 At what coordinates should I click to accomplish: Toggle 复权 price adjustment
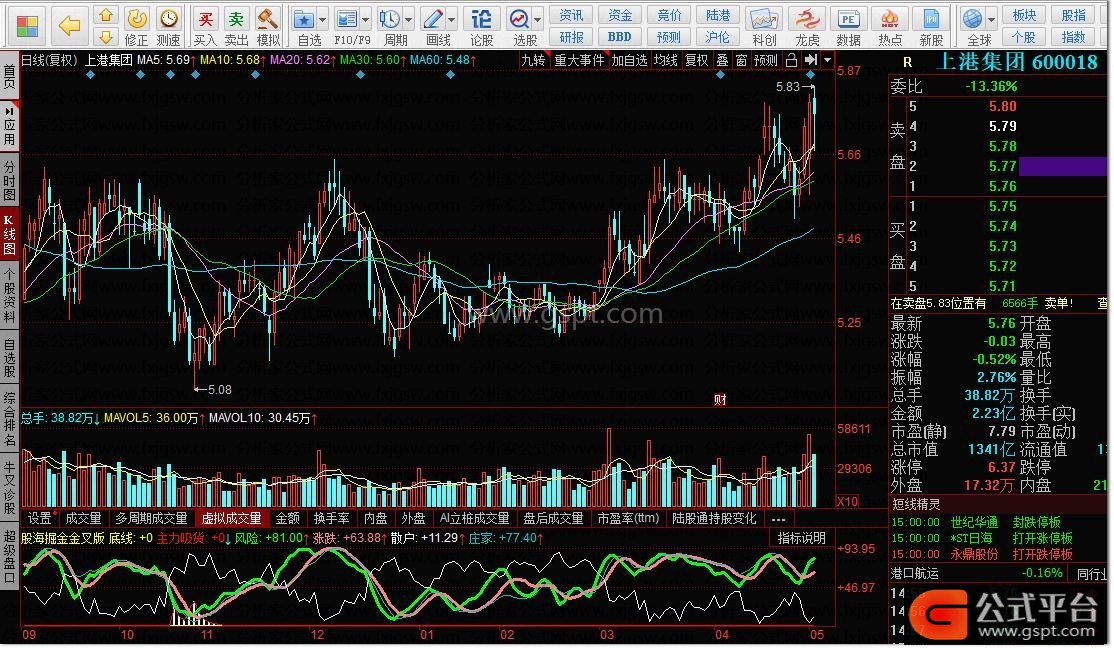pyautogui.click(x=696, y=60)
